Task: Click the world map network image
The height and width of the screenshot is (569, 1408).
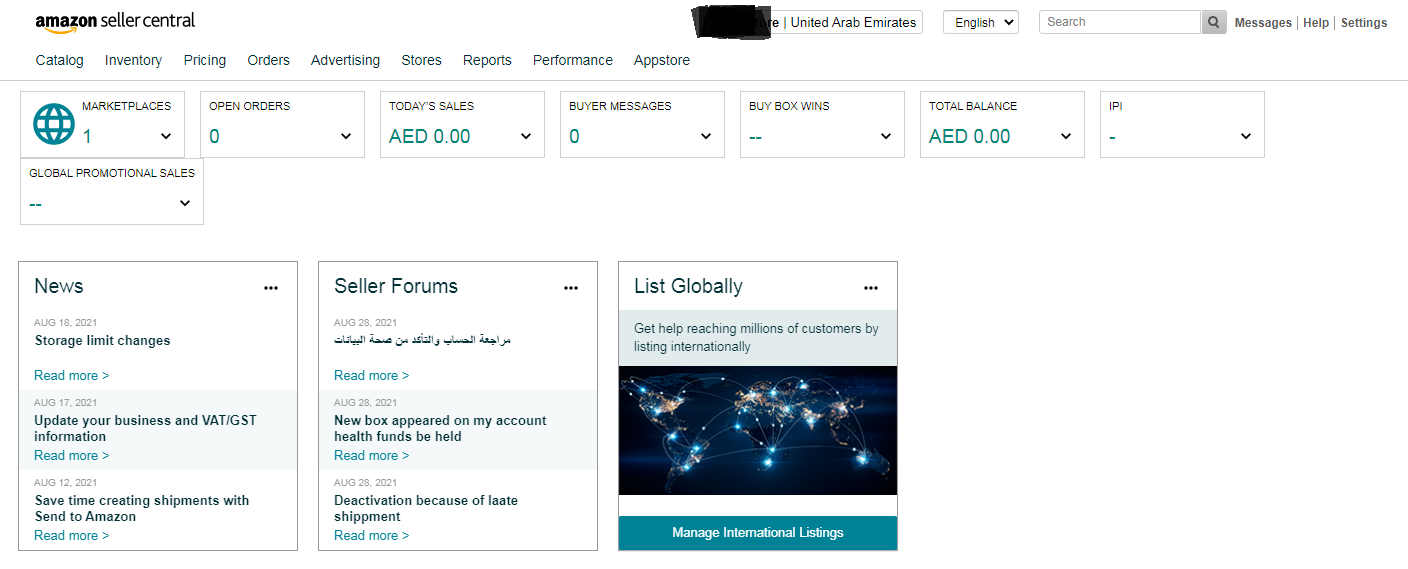Action: (x=758, y=430)
